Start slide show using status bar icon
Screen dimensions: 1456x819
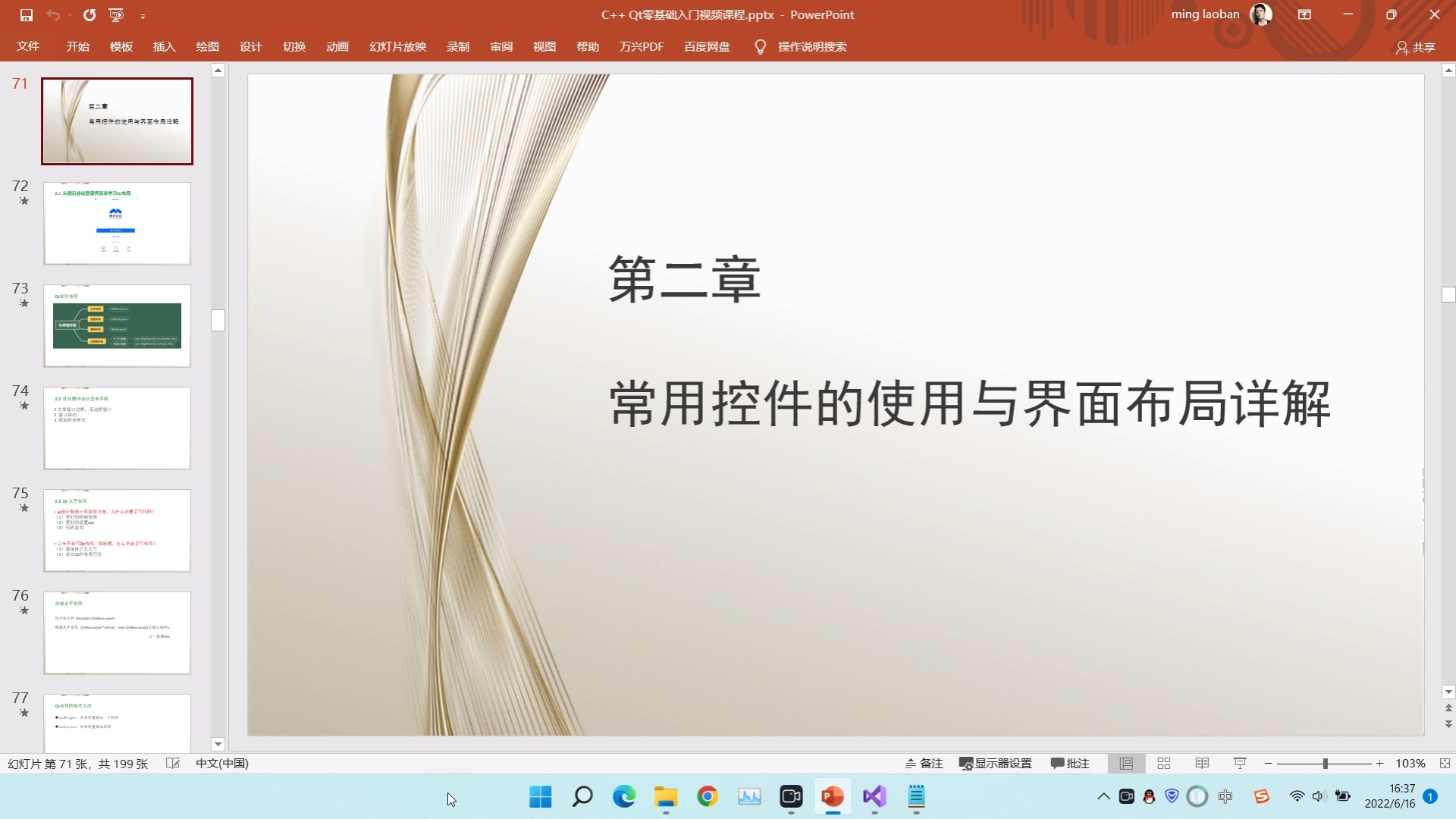tap(1238, 764)
